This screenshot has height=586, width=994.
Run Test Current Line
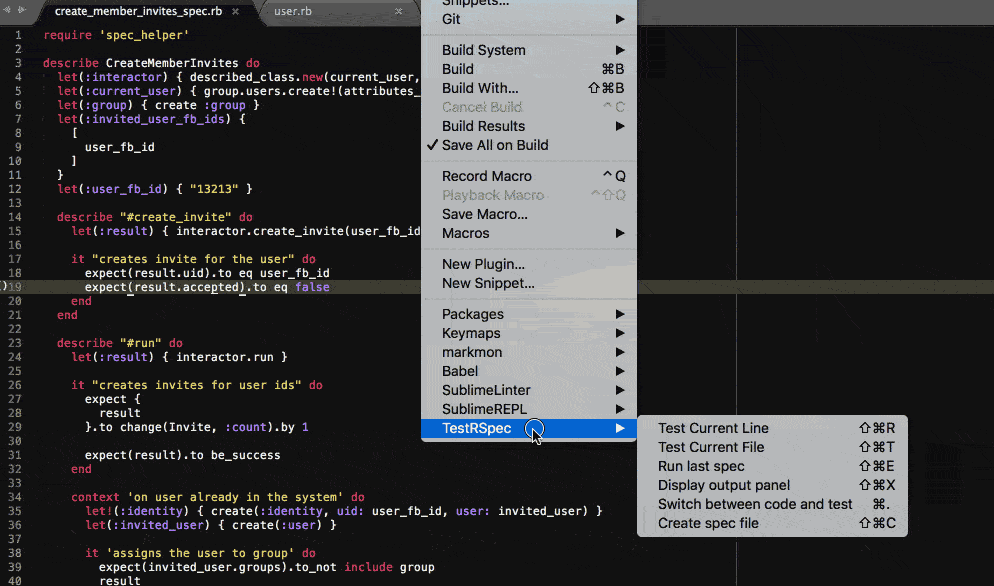(x=772, y=429)
